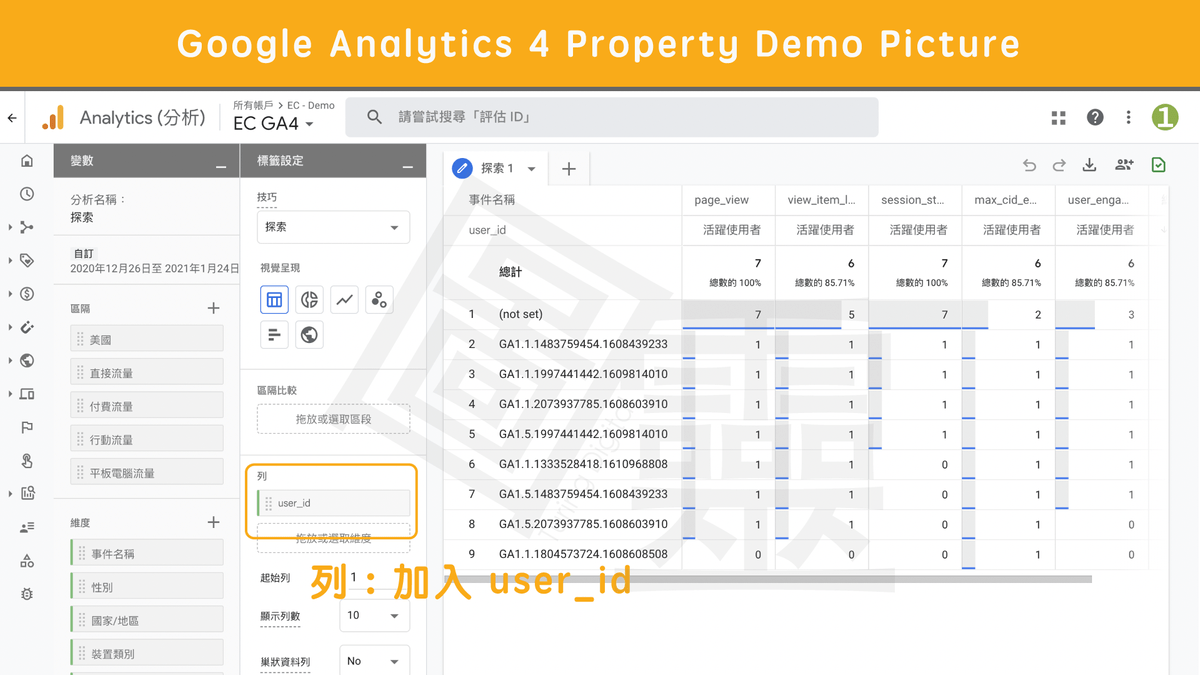Click the session_st... column header
The width and height of the screenshot is (1200, 675).
pyautogui.click(x=914, y=200)
